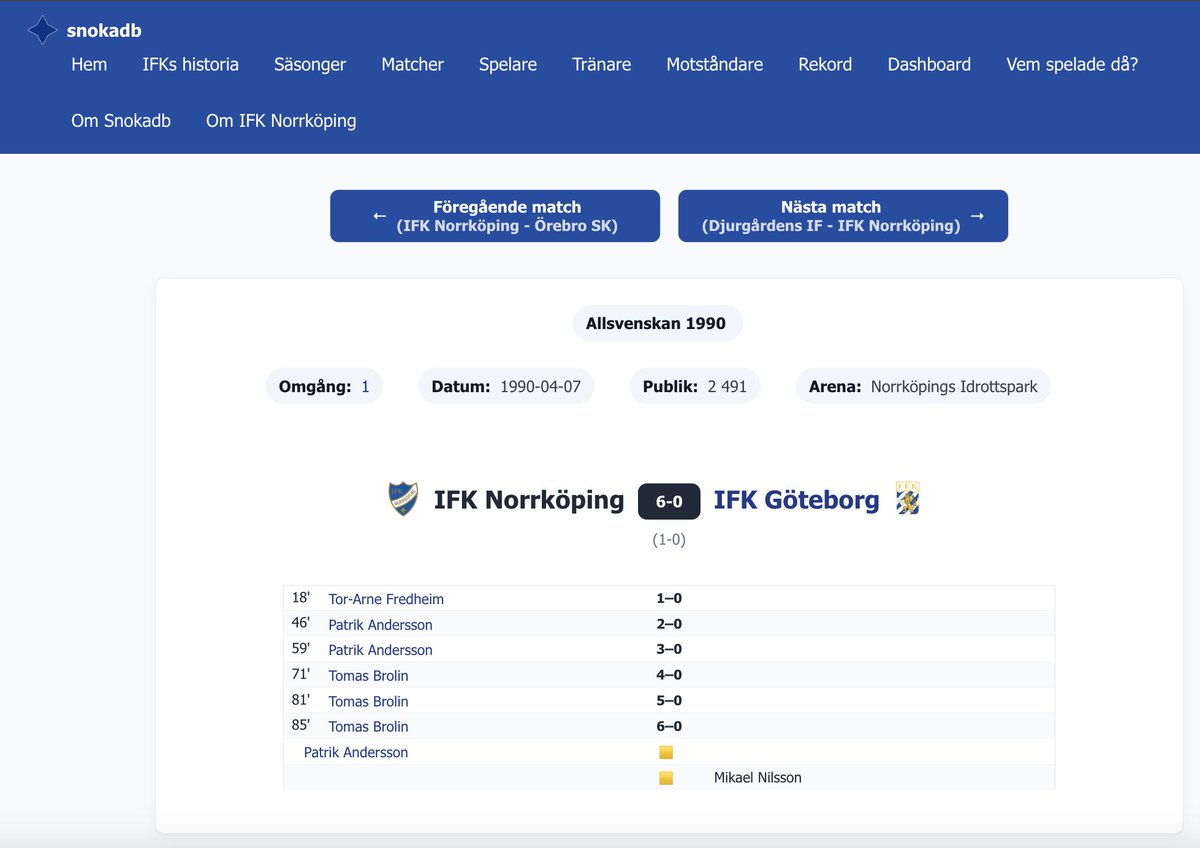This screenshot has width=1200, height=848.
Task: Open Vem spelade då? page
Action: tap(1072, 64)
